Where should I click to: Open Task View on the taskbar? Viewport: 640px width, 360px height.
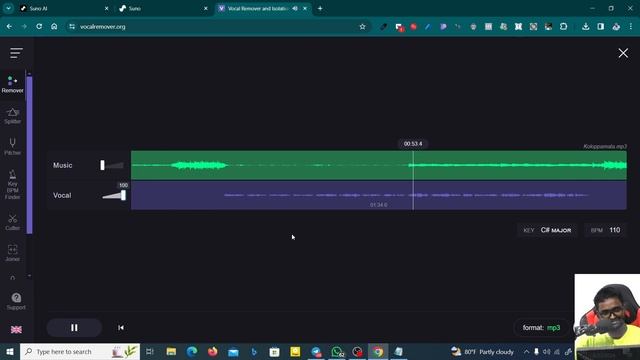point(150,351)
